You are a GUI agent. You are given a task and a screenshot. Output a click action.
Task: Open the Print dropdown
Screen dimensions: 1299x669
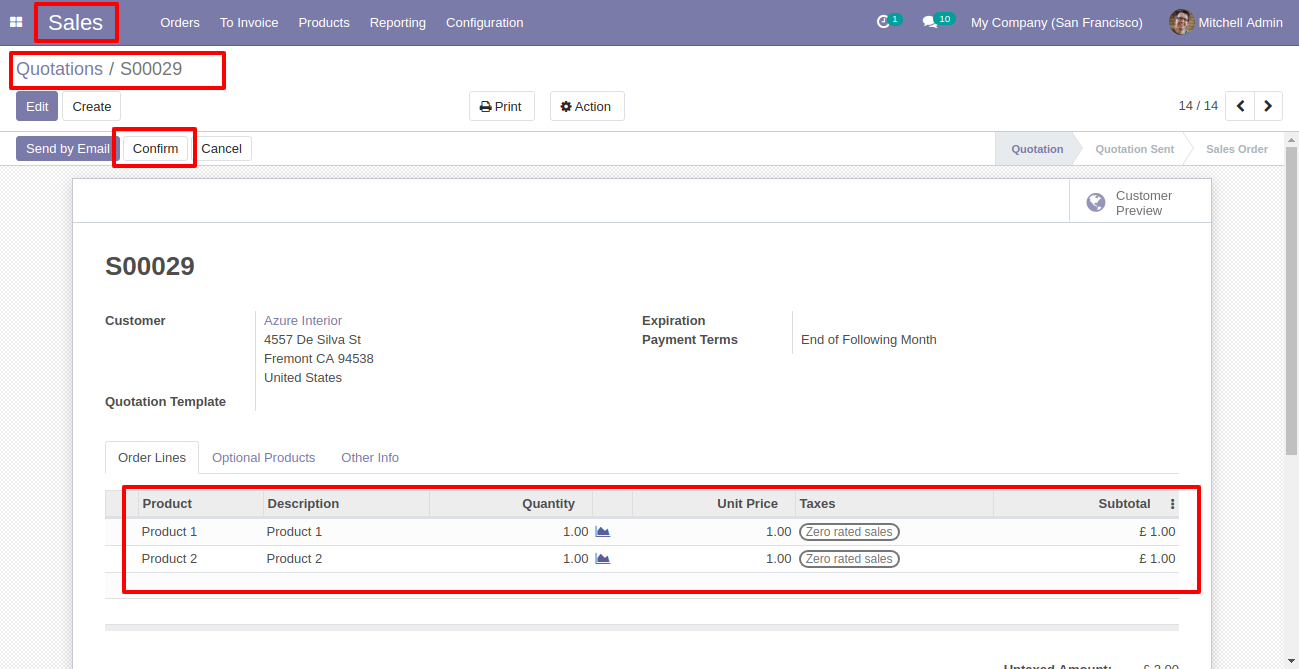coord(502,106)
